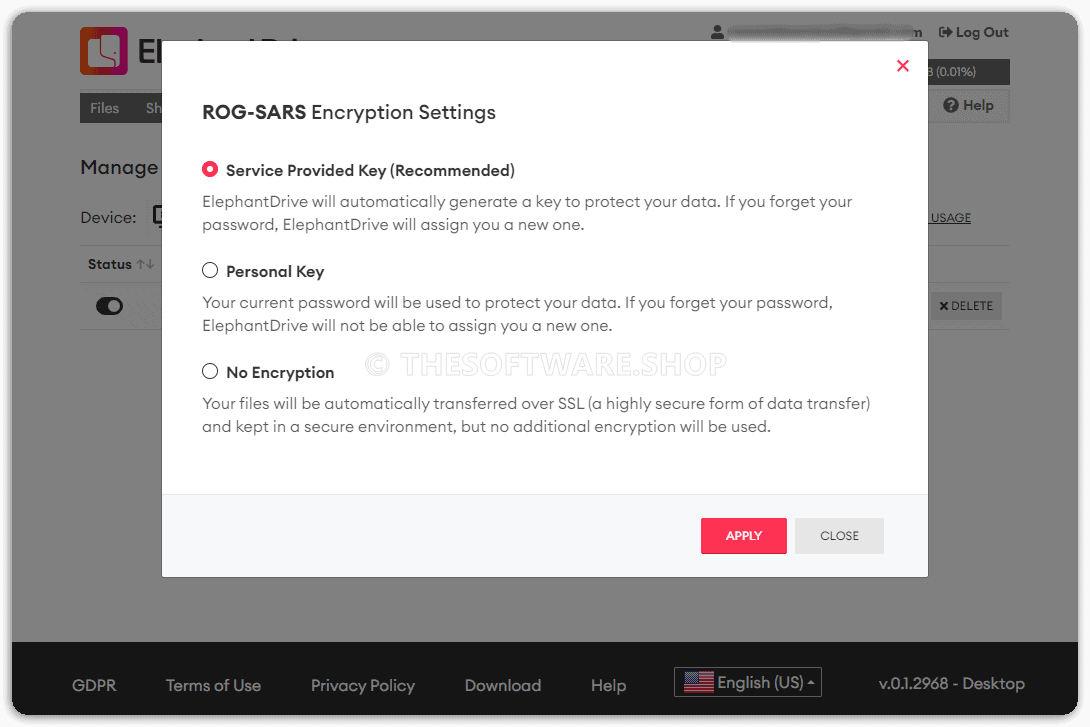Open the Files tab
Screen dimensions: 1090x727
104,108
